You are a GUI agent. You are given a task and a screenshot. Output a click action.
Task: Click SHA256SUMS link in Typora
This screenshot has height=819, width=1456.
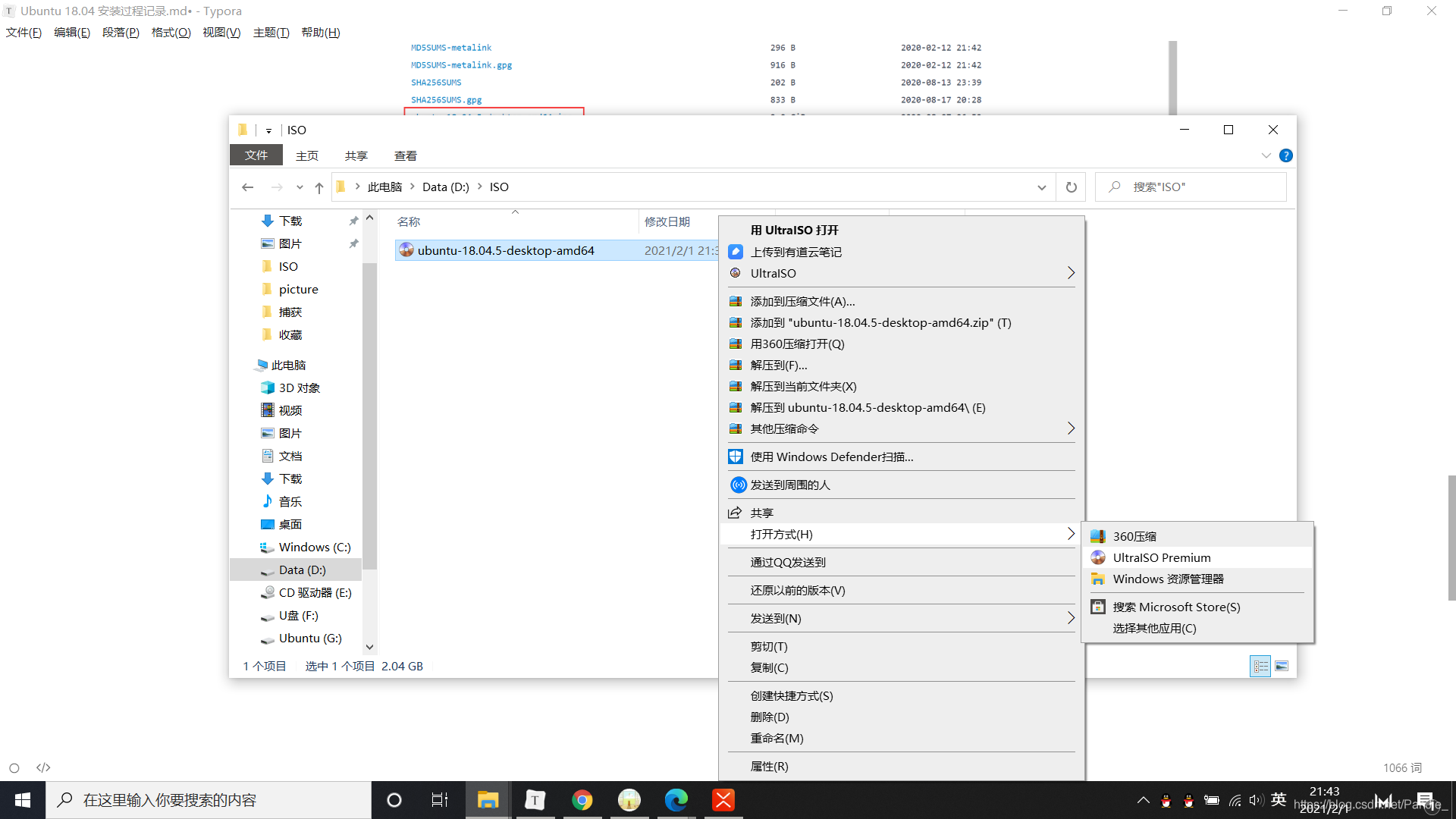tap(436, 82)
